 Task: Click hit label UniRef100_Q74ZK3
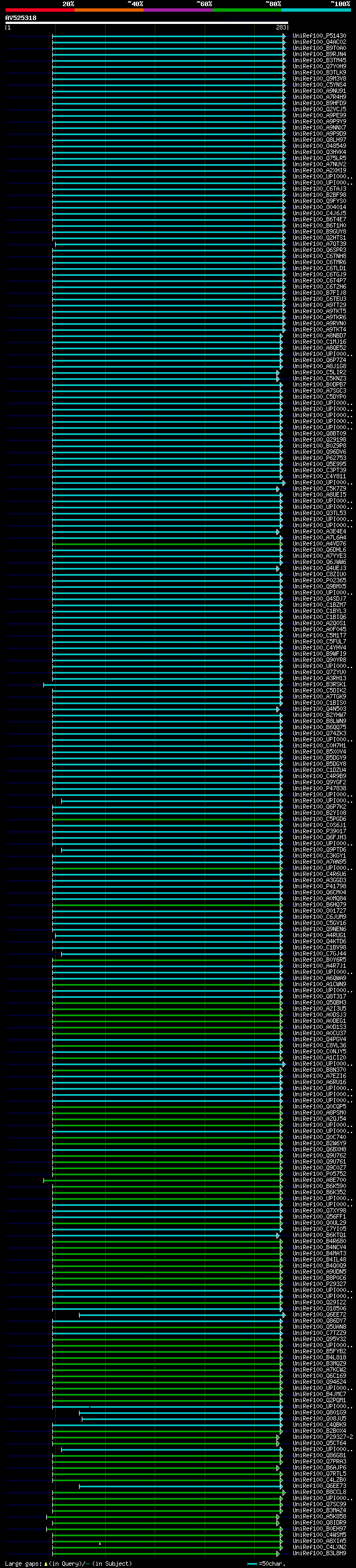click(319, 734)
